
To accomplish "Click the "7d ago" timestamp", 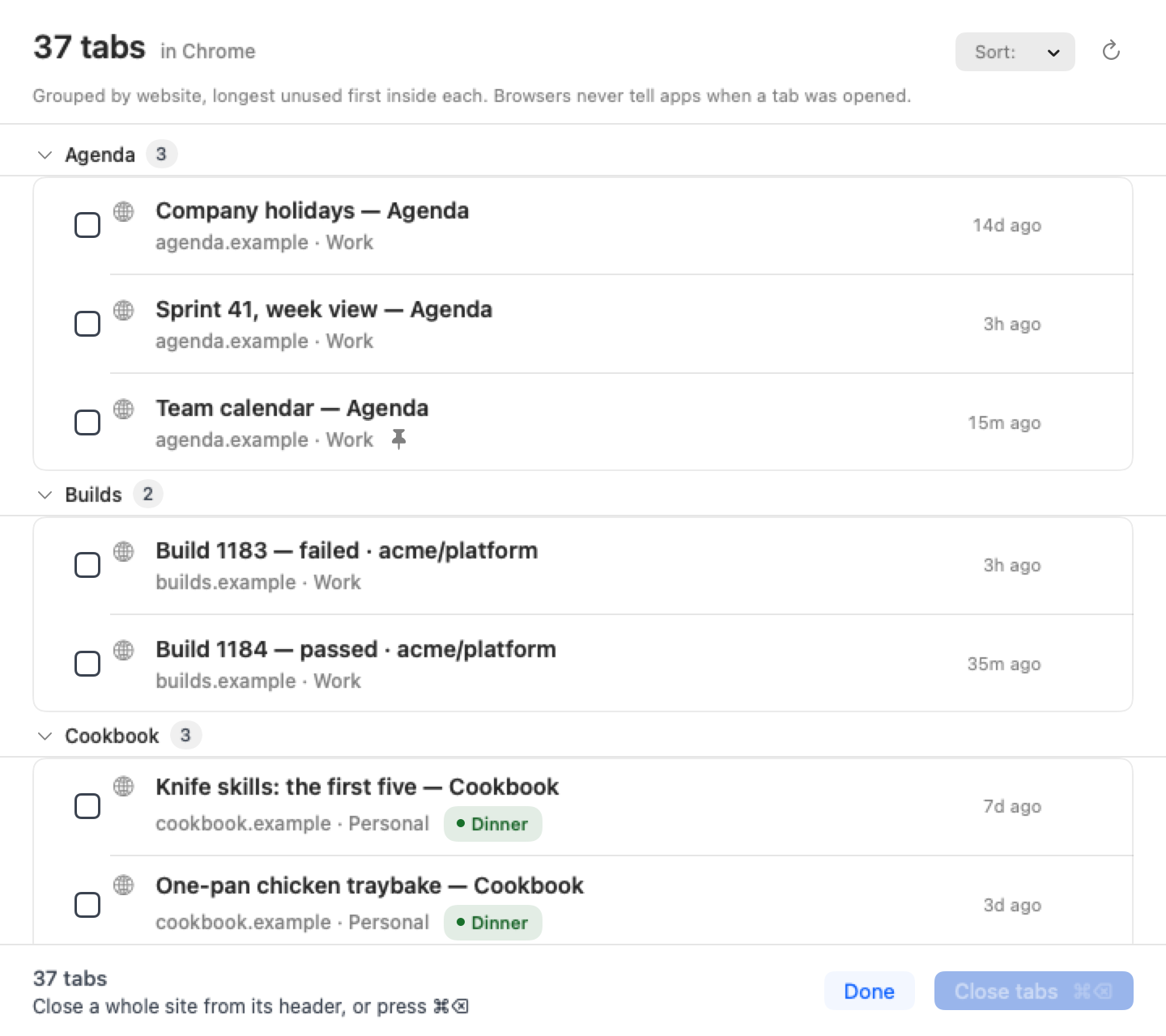I will click(x=1012, y=806).
